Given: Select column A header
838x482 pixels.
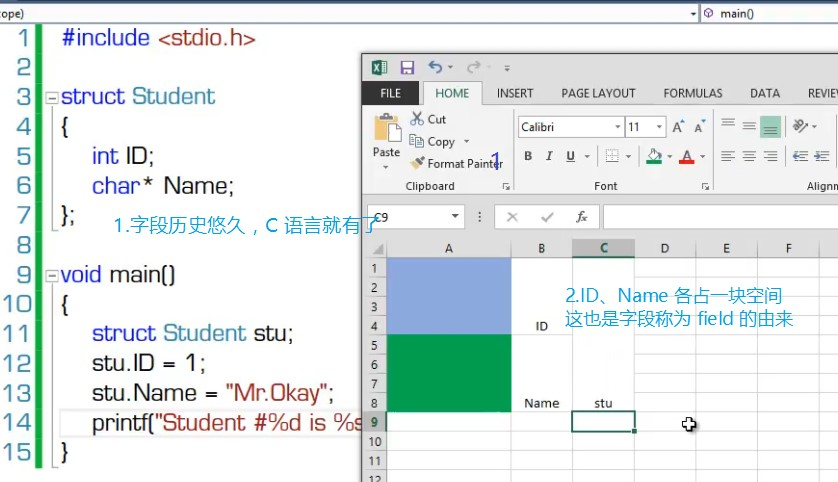Looking at the screenshot, I should point(448,248).
